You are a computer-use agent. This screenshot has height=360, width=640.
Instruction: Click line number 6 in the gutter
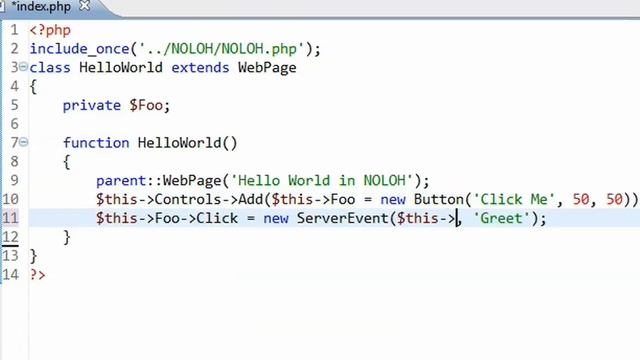coord(14,124)
